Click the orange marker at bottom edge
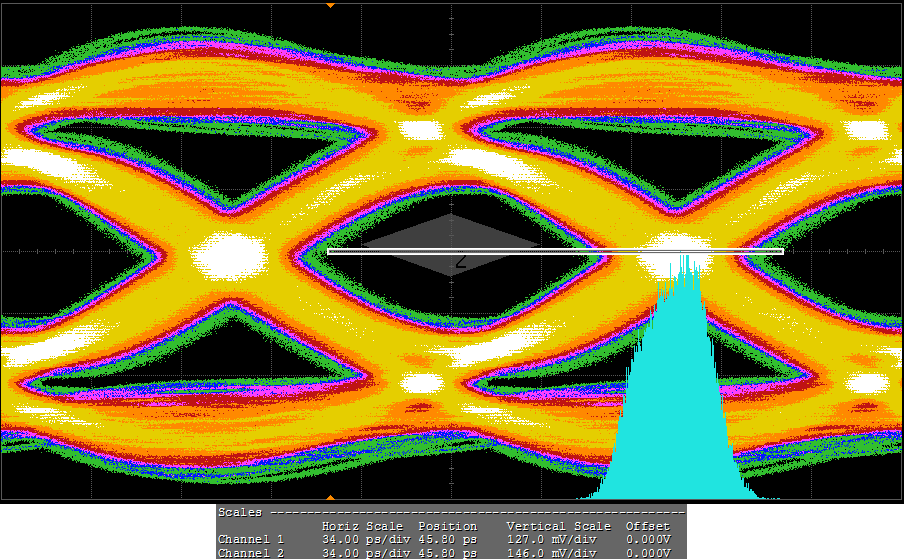Viewport: 904px width, 559px height. 330,496
